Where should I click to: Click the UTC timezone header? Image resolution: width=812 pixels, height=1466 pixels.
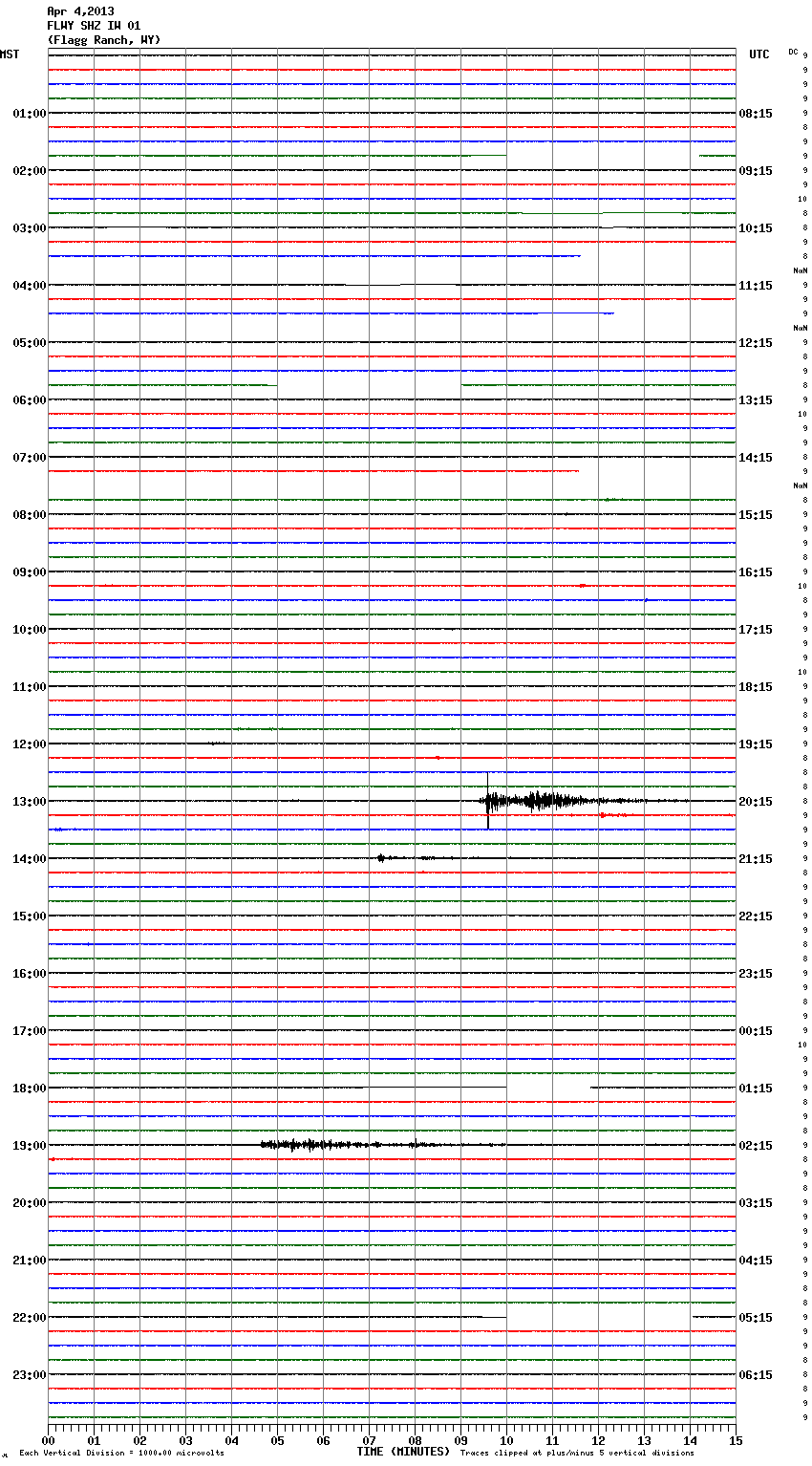pyautogui.click(x=759, y=54)
